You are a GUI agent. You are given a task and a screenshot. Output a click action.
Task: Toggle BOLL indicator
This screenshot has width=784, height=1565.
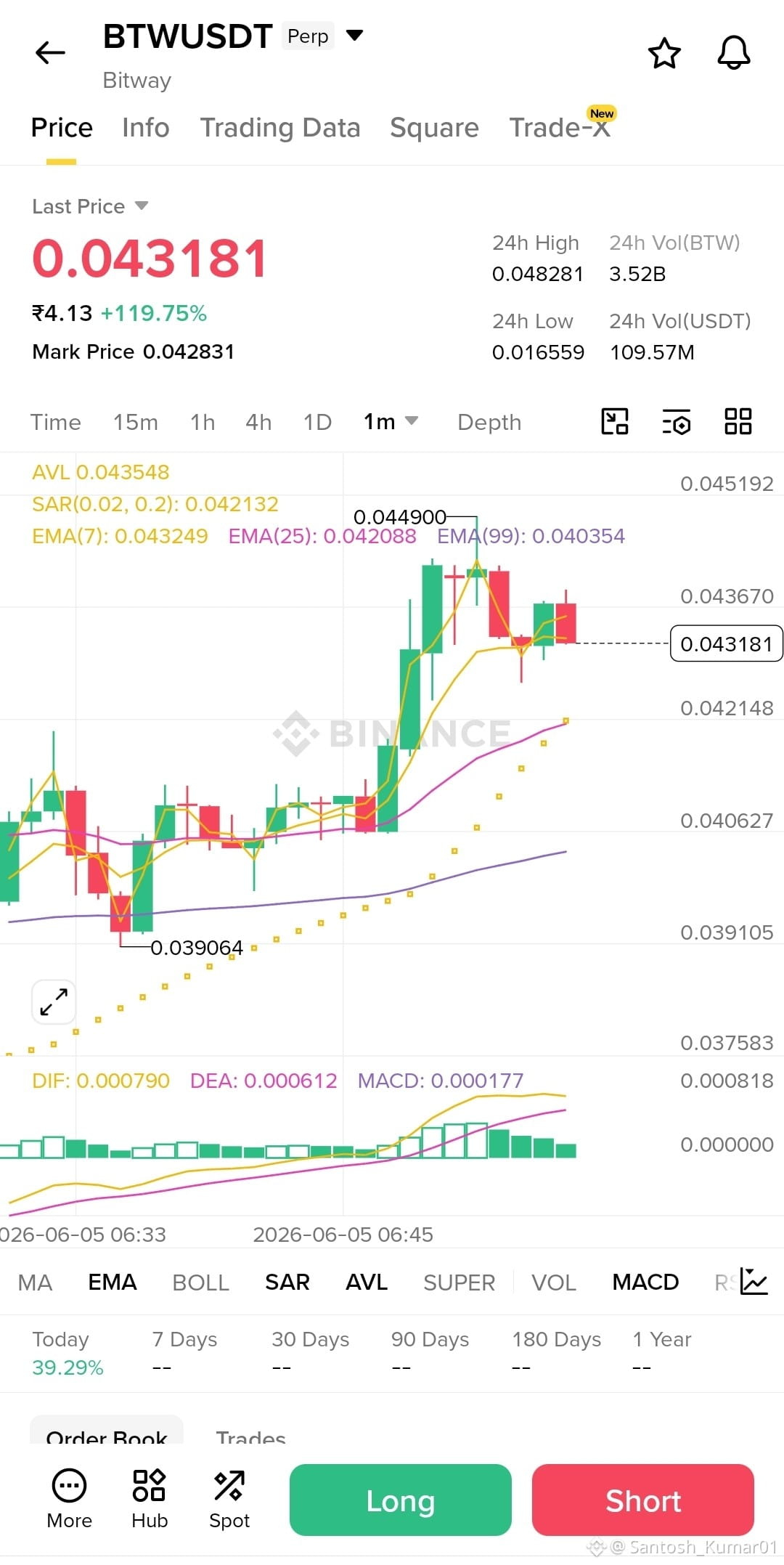click(201, 1283)
